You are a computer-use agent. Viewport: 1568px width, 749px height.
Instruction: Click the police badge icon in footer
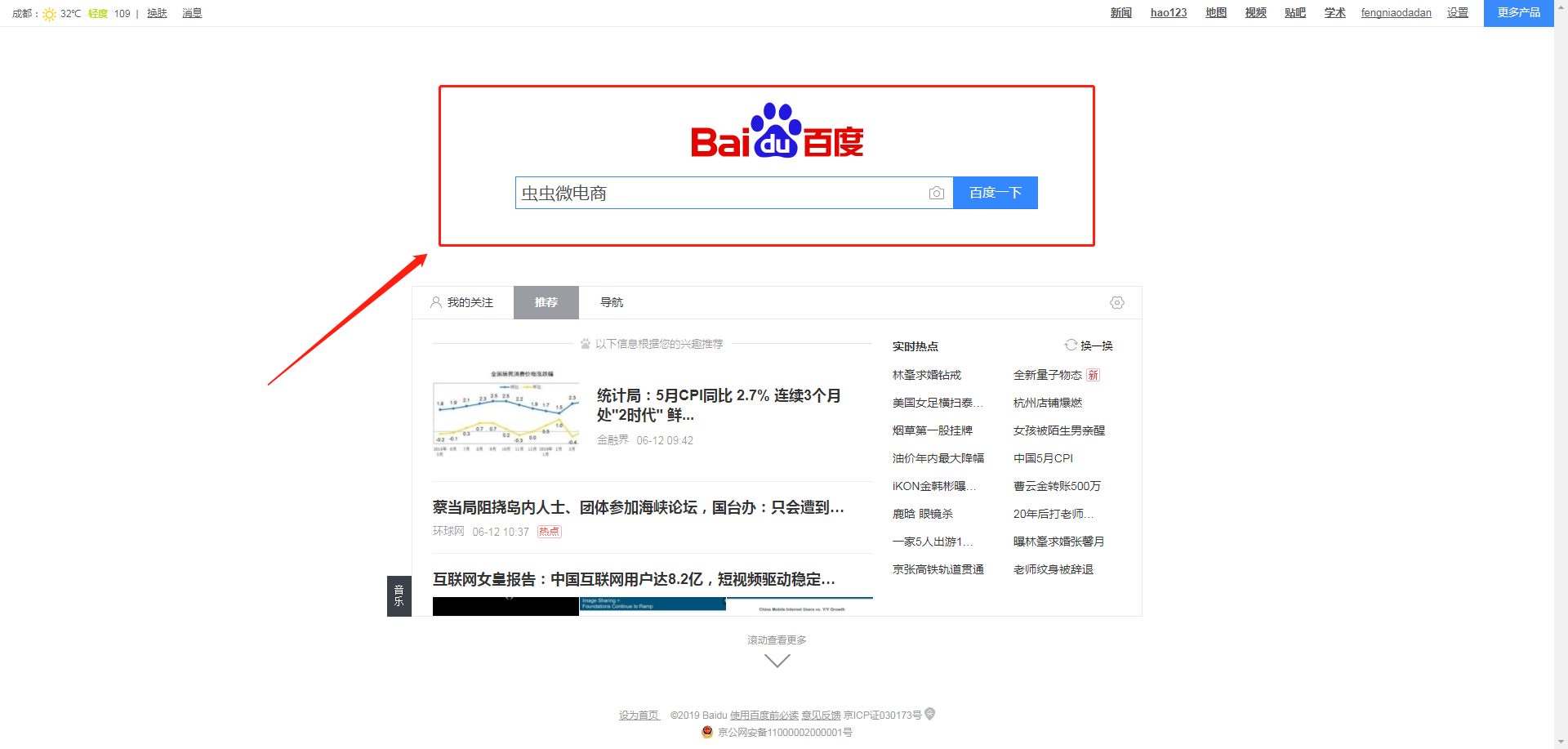tap(707, 732)
